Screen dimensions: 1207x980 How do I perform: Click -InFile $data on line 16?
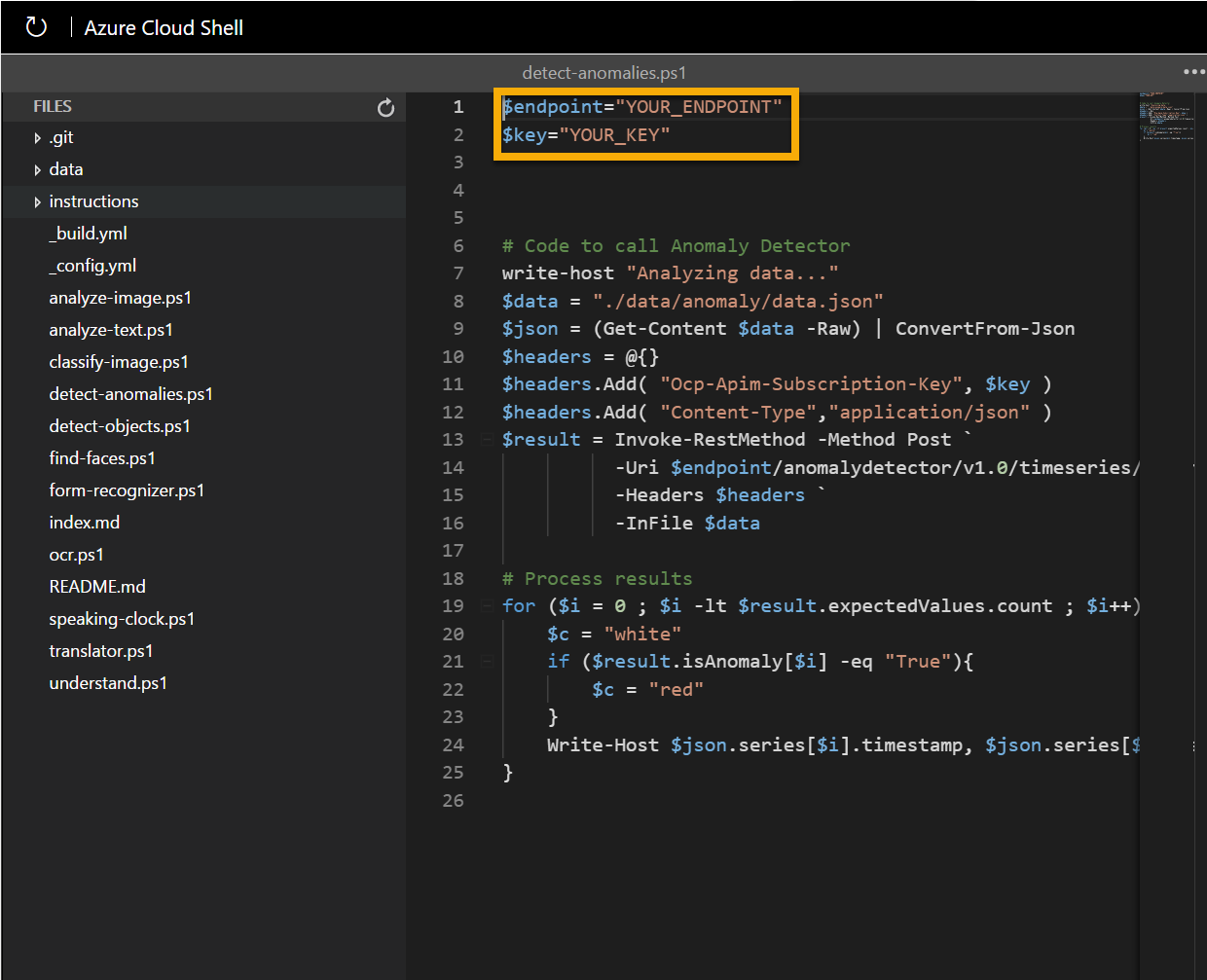(x=687, y=524)
